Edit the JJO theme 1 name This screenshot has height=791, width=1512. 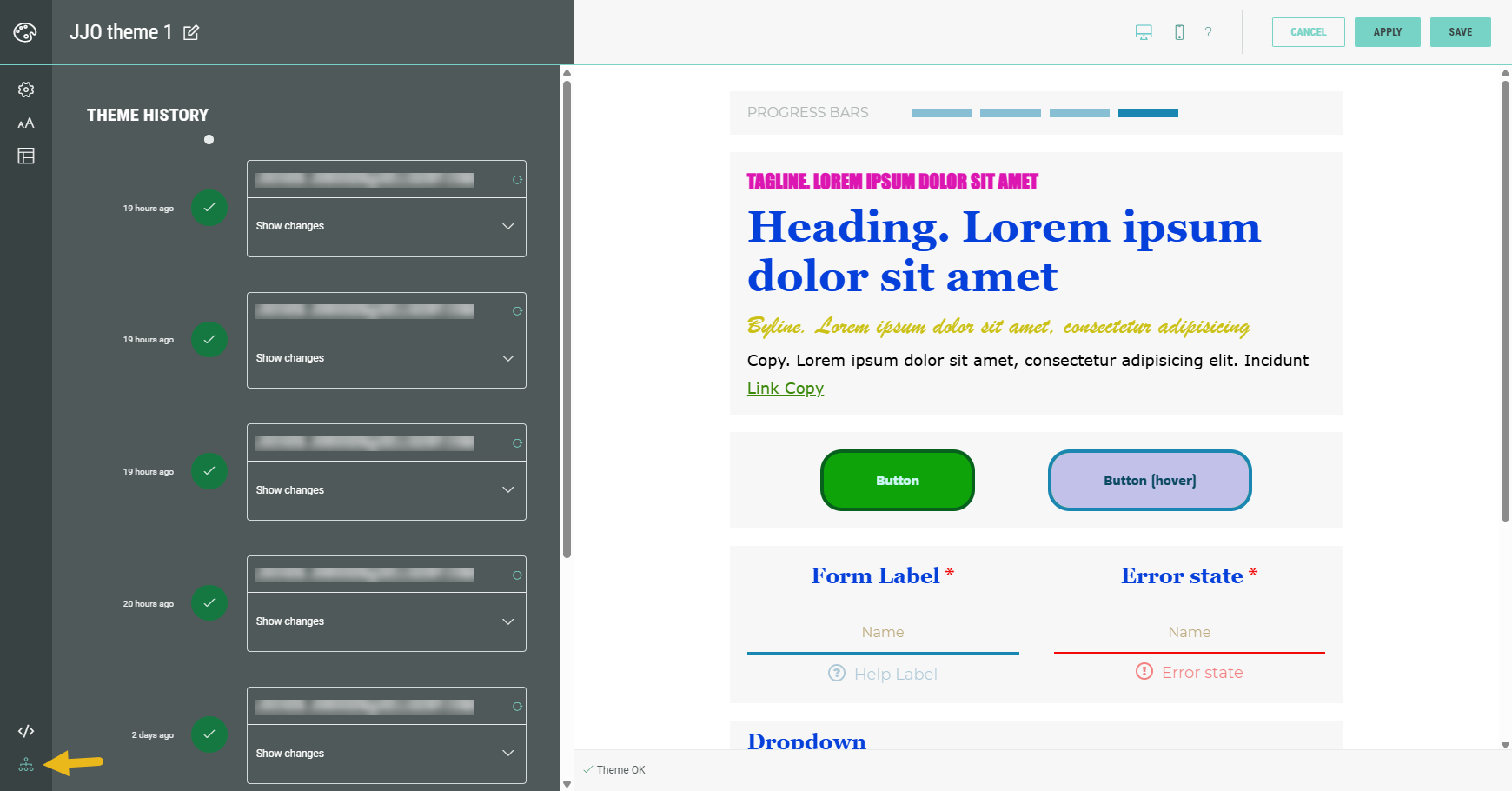pyautogui.click(x=191, y=33)
